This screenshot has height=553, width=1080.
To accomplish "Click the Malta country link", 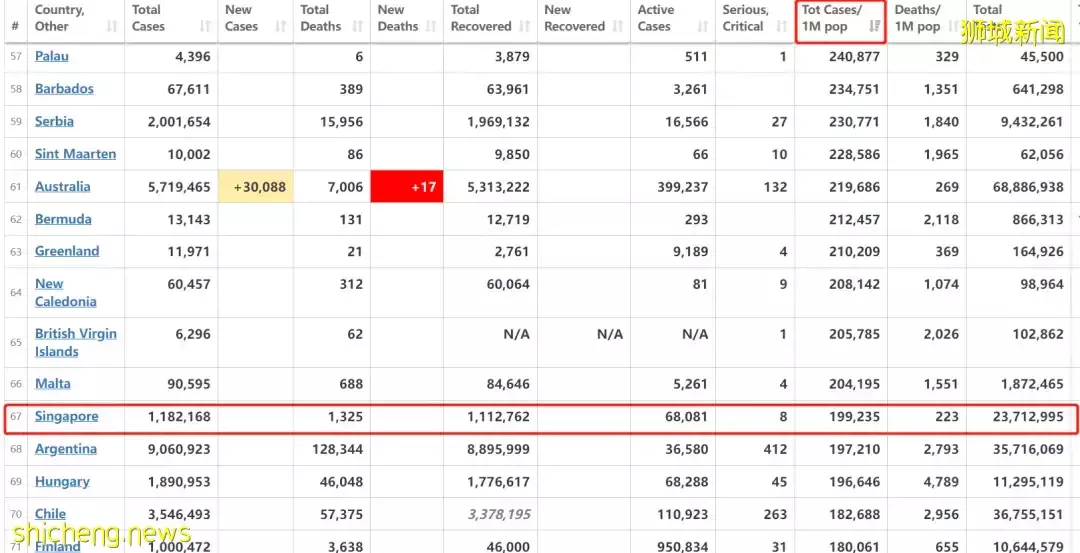I will click(52, 383).
